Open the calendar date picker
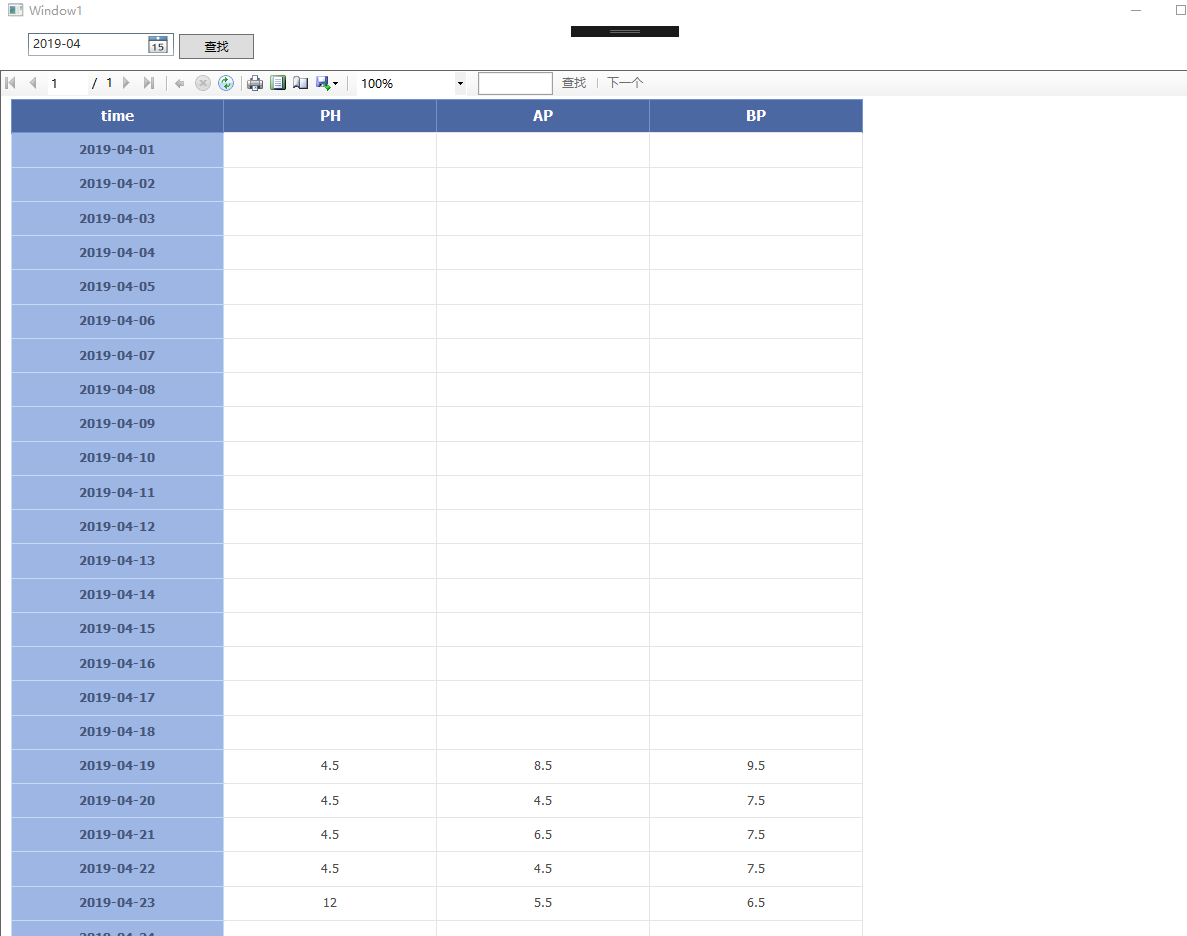This screenshot has width=1187, height=936. tap(157, 44)
